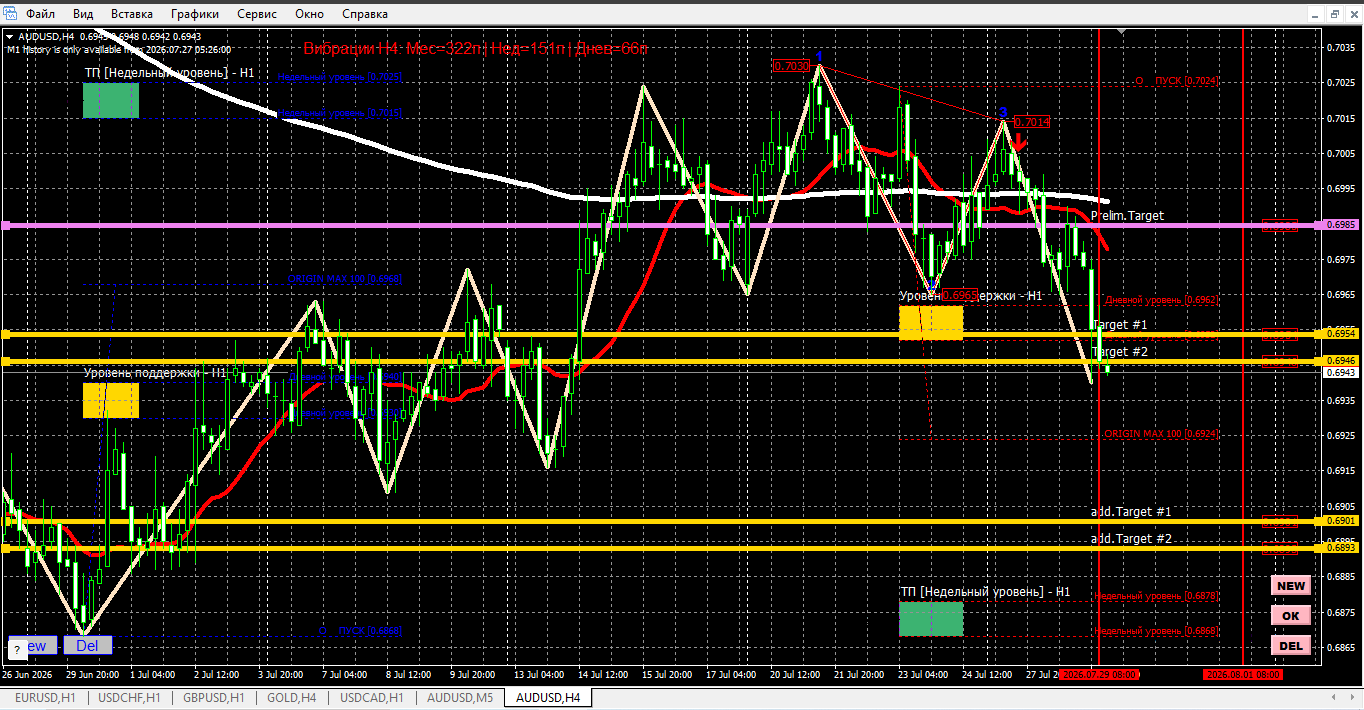Click the pink NEW button
The image size is (1364, 710).
1291,586
